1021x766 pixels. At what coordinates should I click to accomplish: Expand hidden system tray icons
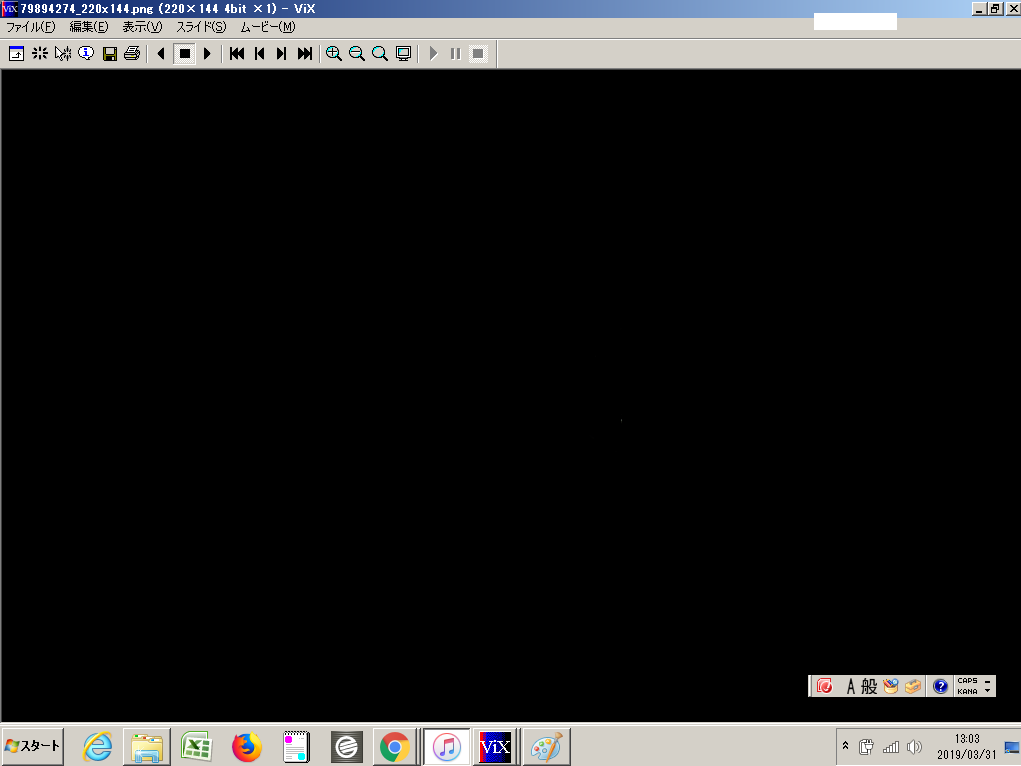pyautogui.click(x=845, y=746)
